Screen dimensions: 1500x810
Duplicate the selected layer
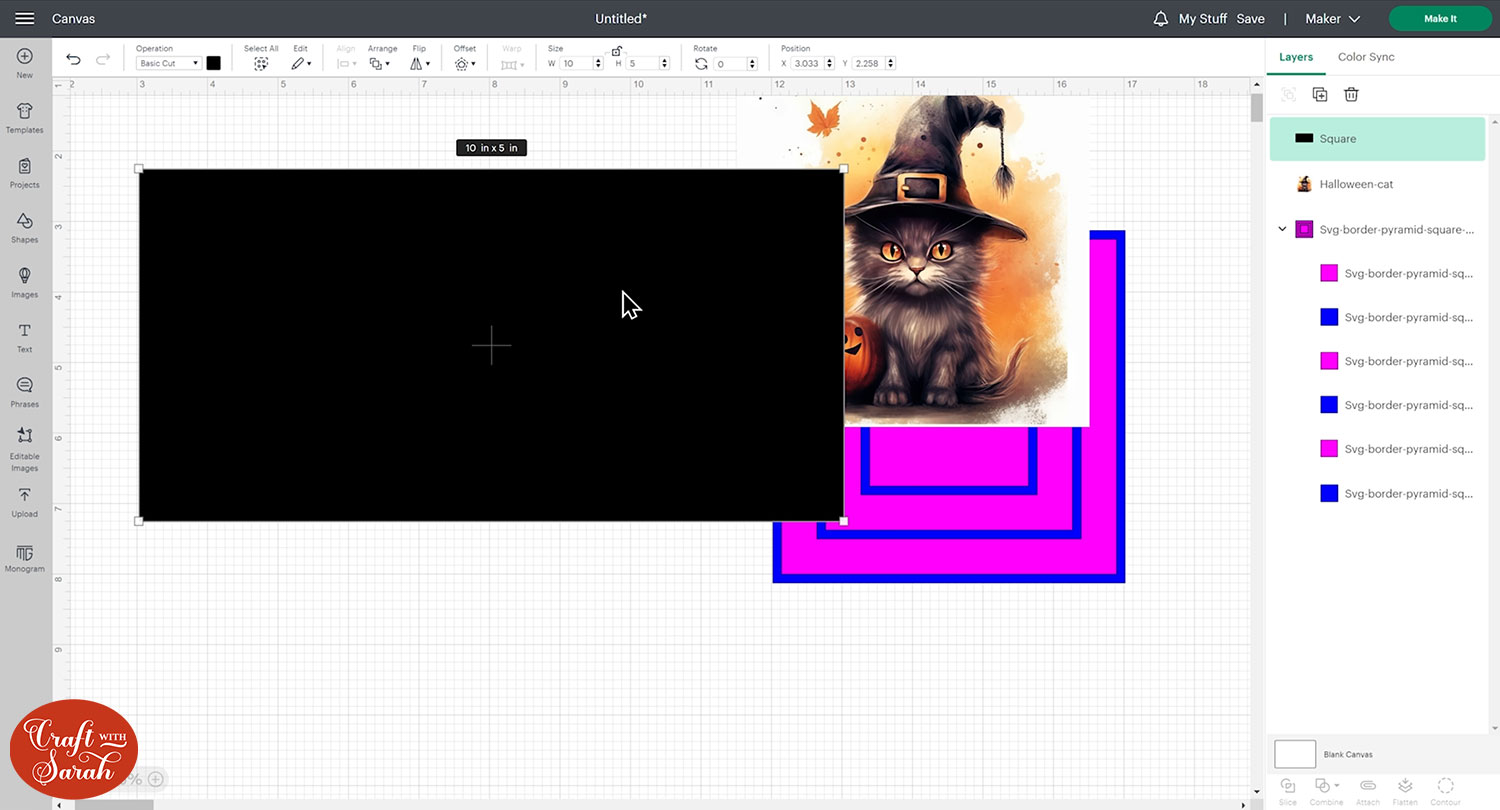tap(1320, 94)
